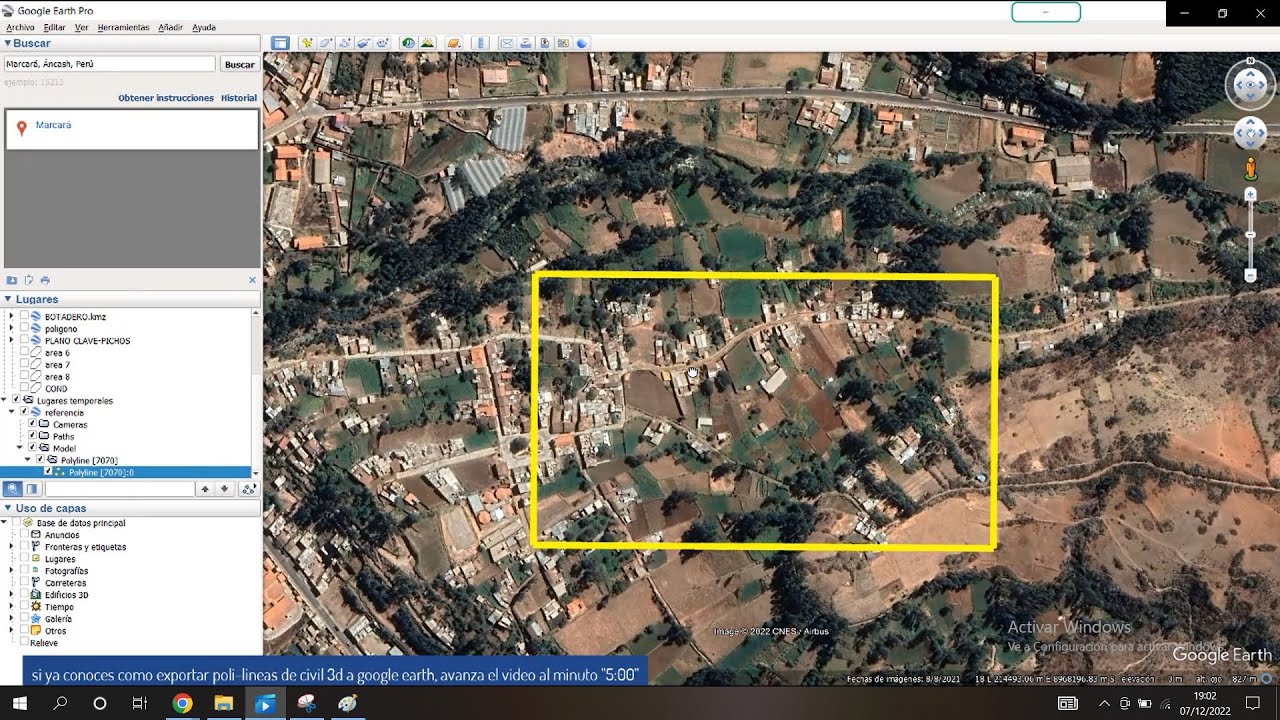
Task: Collapse the referencia node
Action: pos(12,412)
